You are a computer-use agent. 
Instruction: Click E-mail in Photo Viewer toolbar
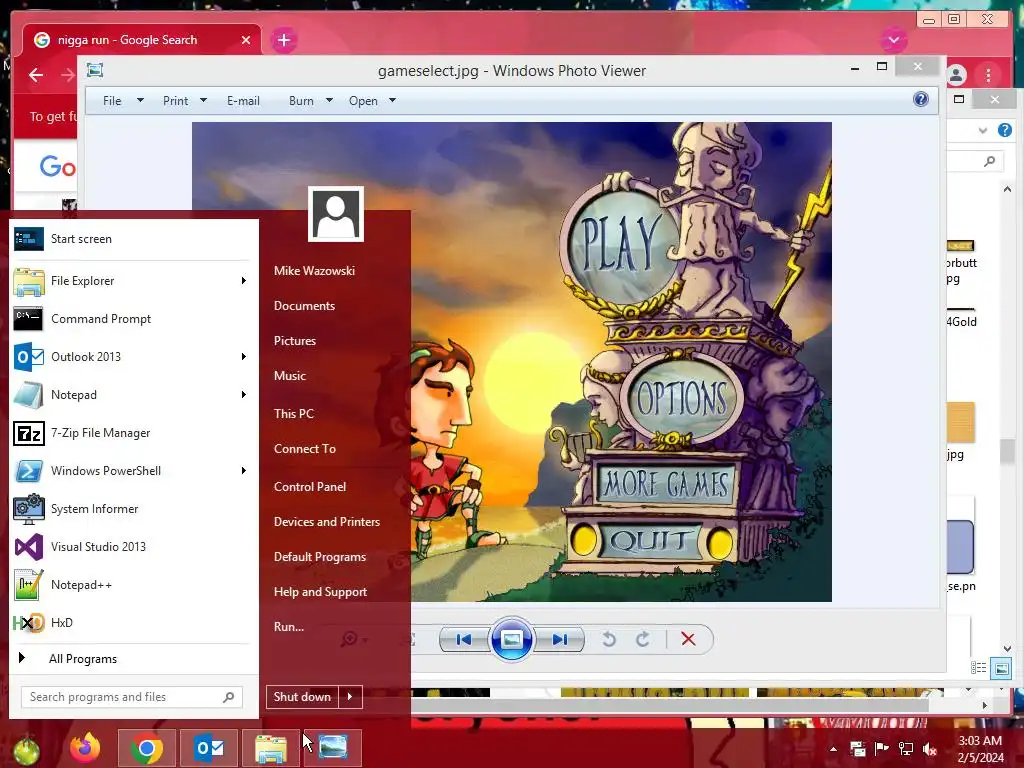coord(244,101)
